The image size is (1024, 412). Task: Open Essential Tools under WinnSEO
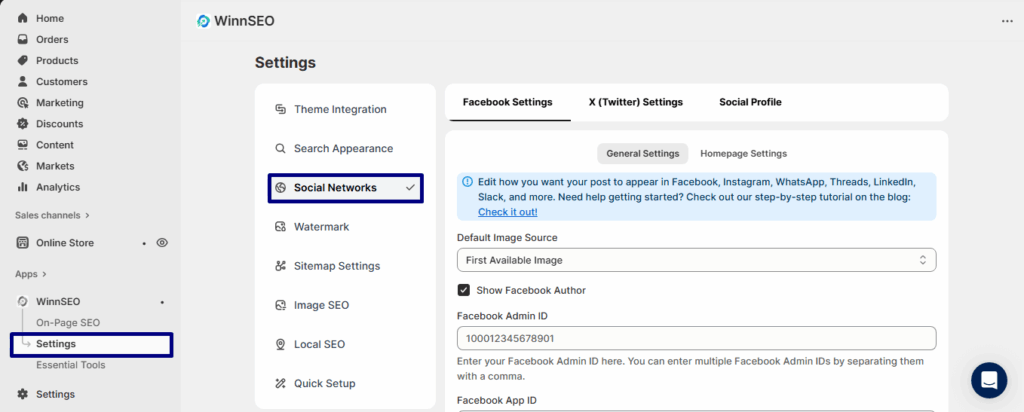pos(71,365)
